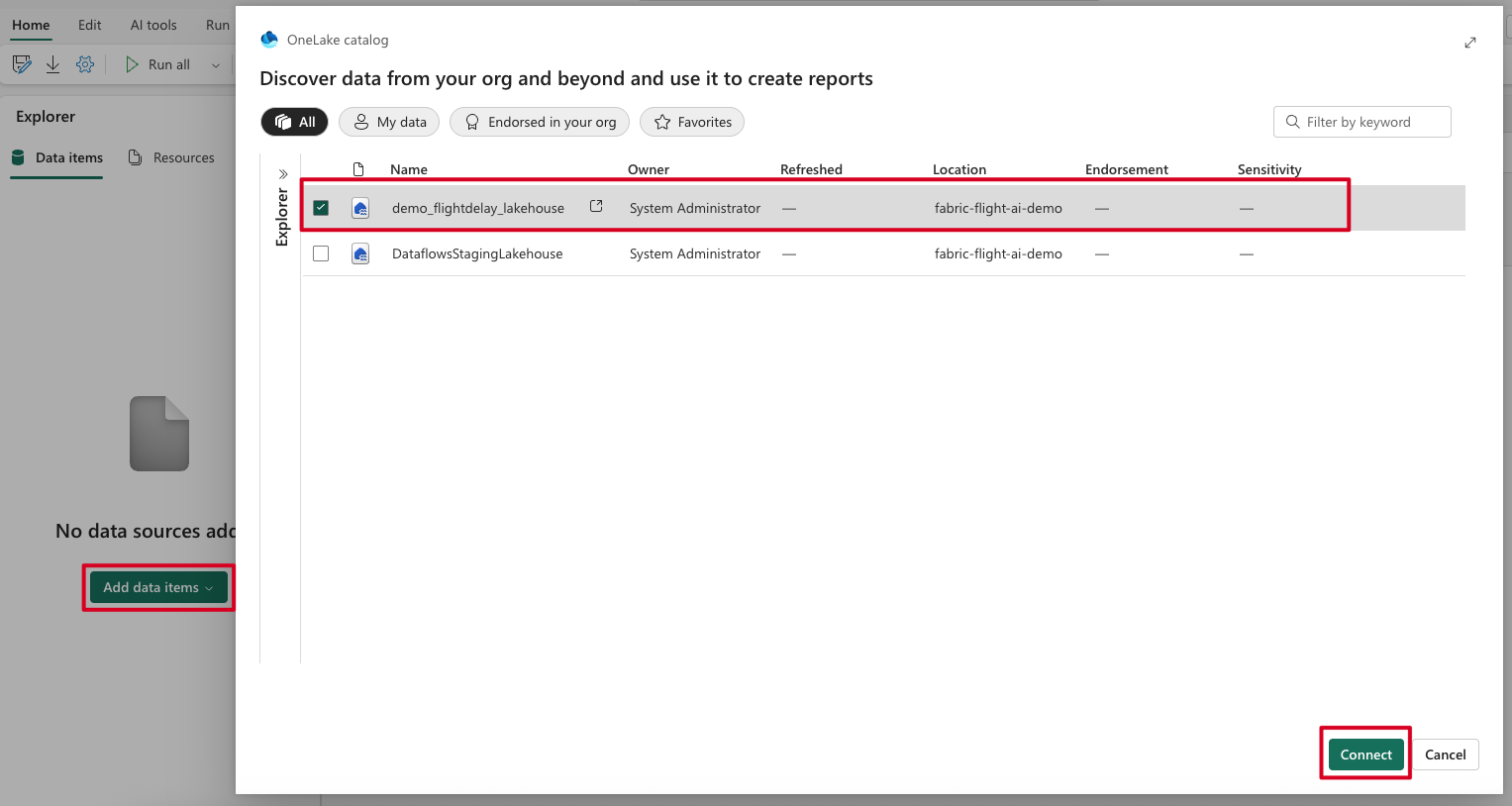The image size is (1512, 806).
Task: Switch to the Resources tab
Action: 171,157
